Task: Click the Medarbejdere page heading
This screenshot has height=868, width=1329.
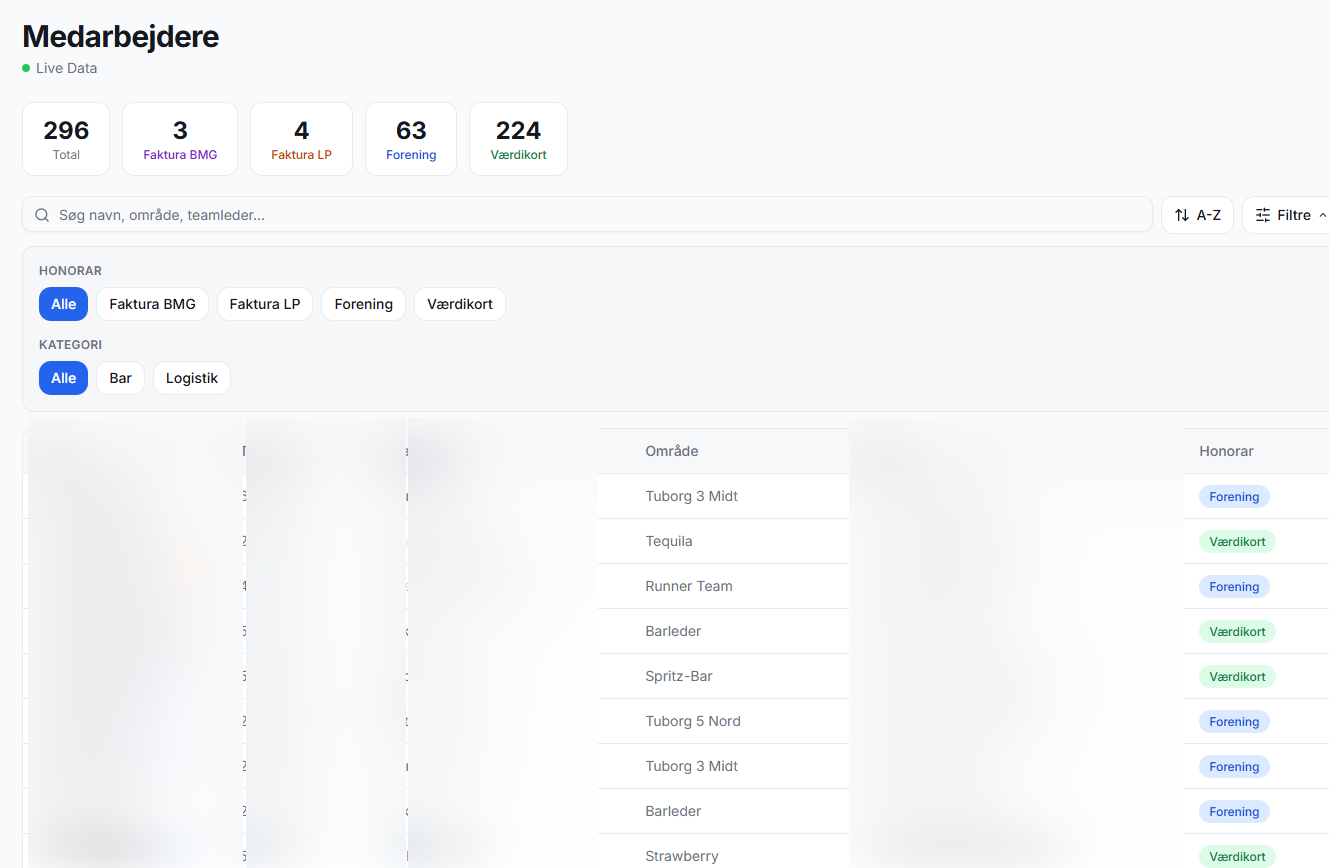Action: tap(120, 36)
